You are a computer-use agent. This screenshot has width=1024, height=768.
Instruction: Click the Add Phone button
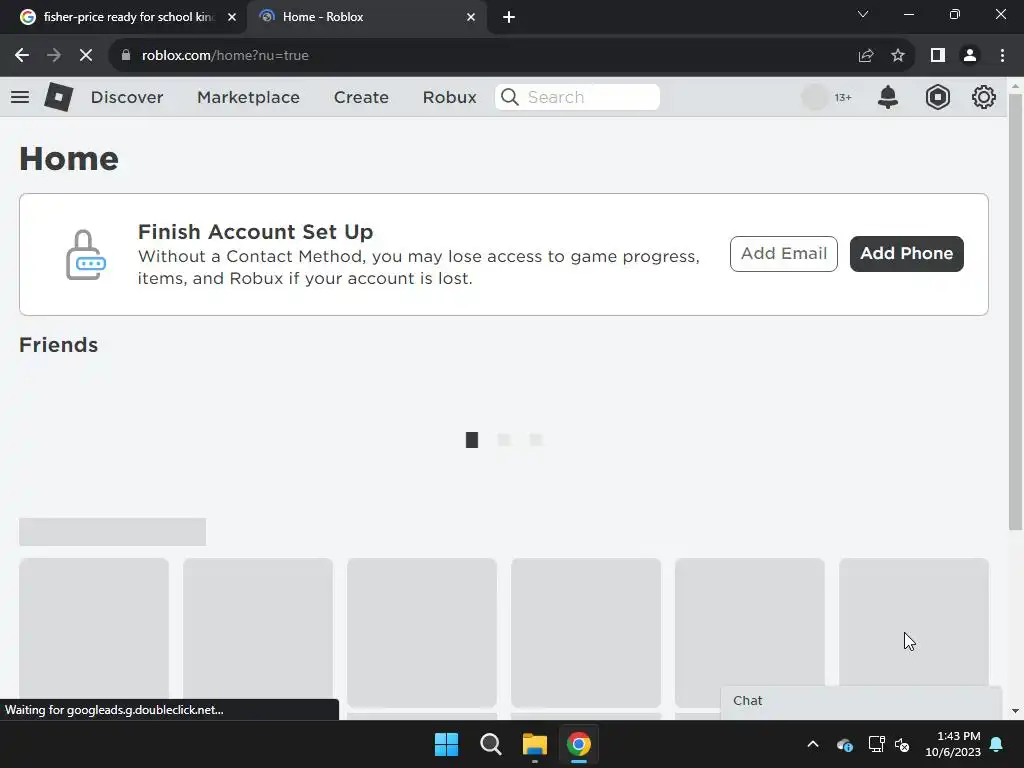click(906, 253)
